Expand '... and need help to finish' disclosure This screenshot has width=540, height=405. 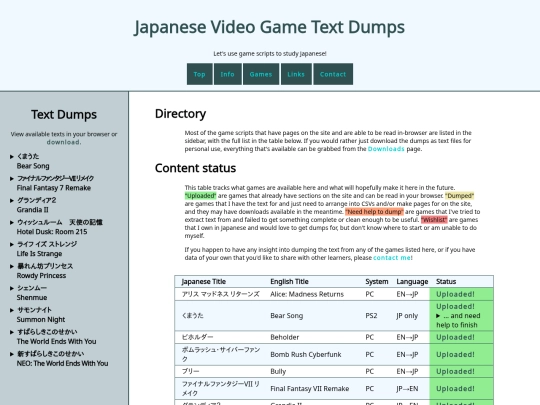[x=458, y=320]
